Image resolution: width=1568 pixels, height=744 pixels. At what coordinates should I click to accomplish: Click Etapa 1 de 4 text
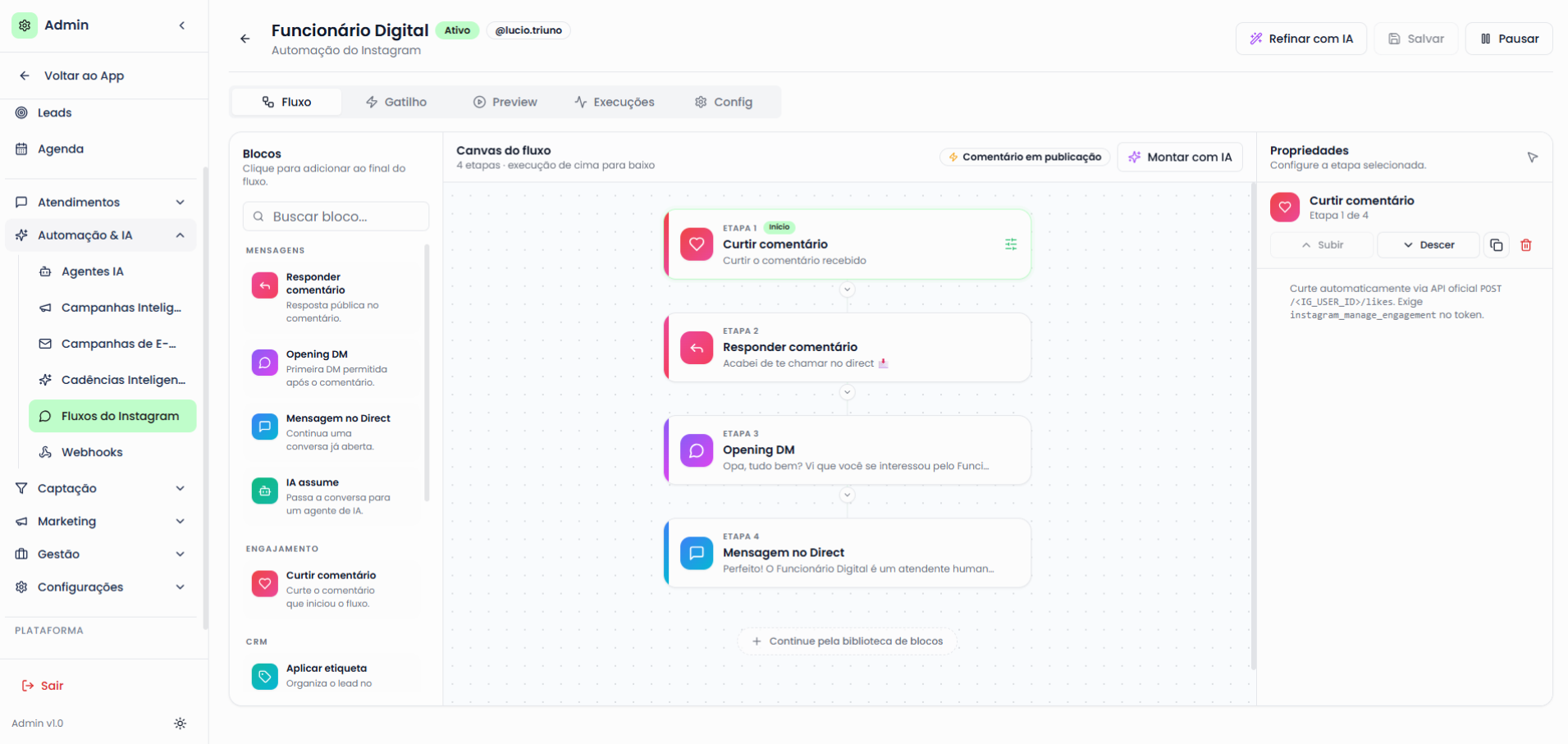click(1339, 216)
